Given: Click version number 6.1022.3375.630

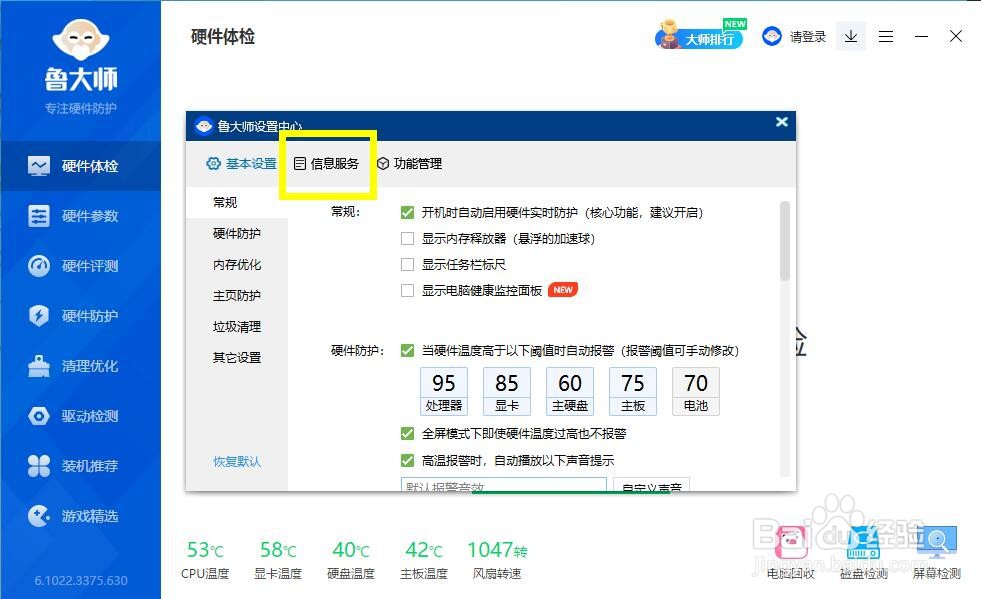Looking at the screenshot, I should [81, 580].
